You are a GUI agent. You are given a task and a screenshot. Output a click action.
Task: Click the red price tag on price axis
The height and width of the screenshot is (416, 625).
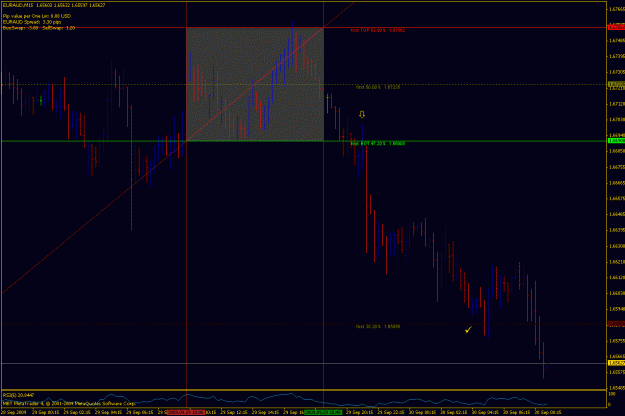[x=616, y=27]
